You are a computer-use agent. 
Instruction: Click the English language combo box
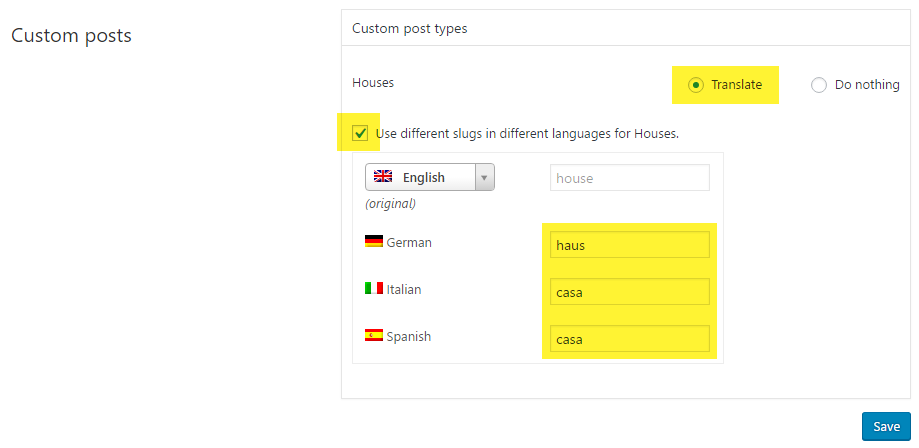(422, 178)
